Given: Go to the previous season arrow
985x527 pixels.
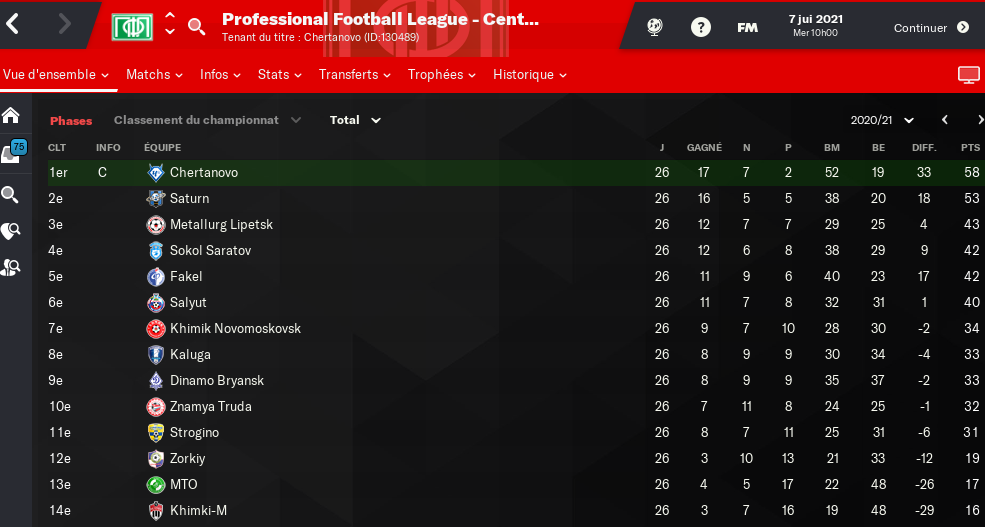Looking at the screenshot, I should click(x=944, y=120).
